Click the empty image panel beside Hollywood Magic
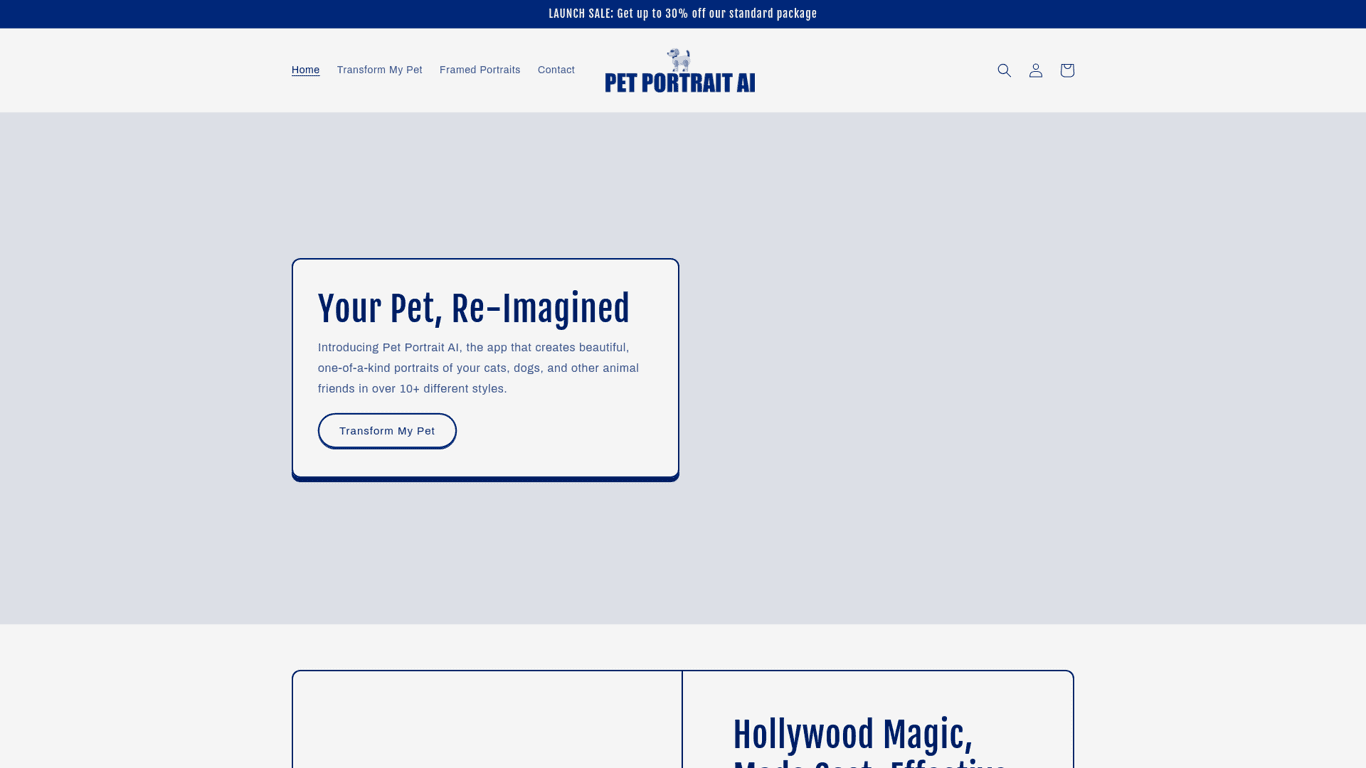This screenshot has height=768, width=1366. coord(487,720)
